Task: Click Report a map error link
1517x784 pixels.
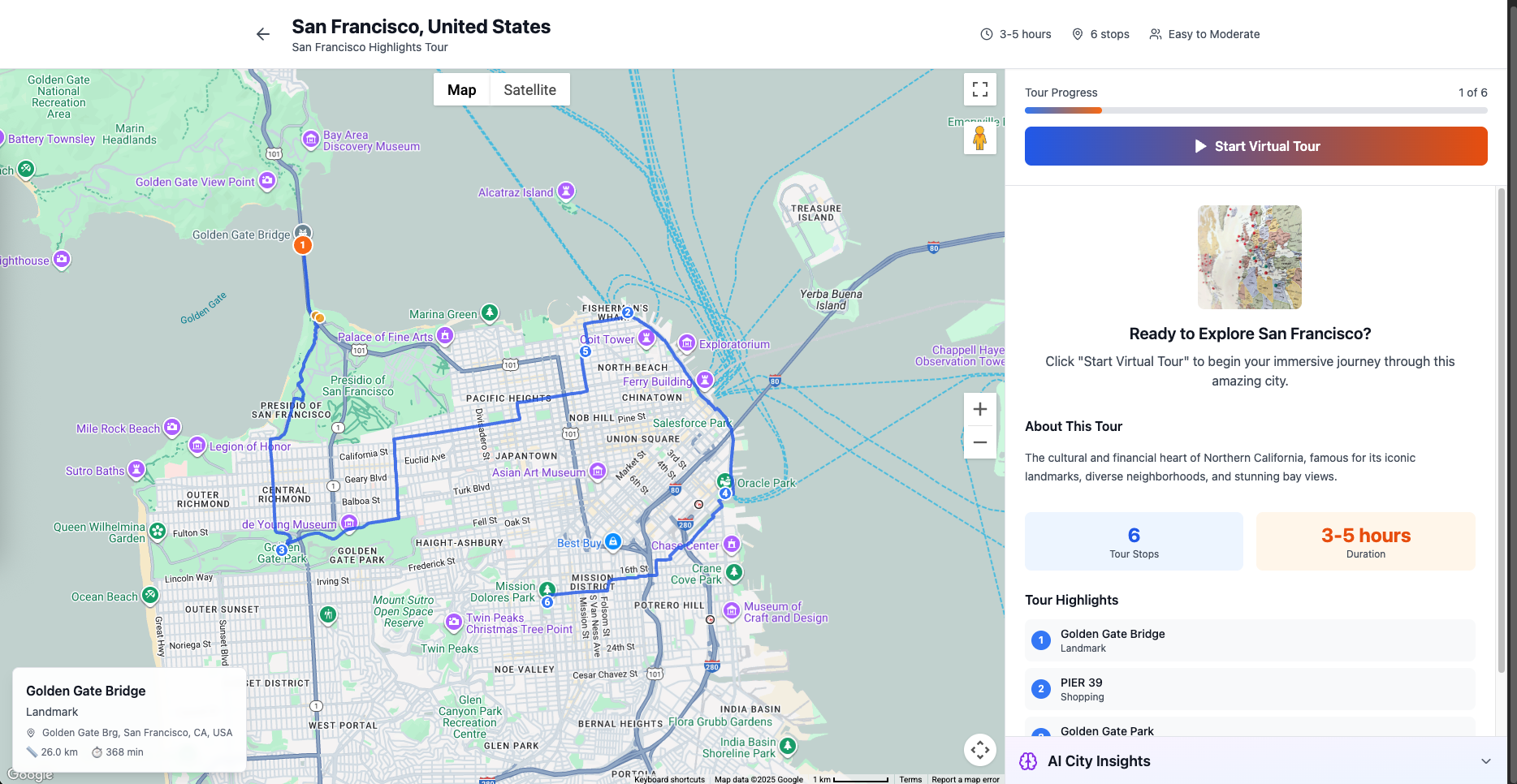Action: 966,779
